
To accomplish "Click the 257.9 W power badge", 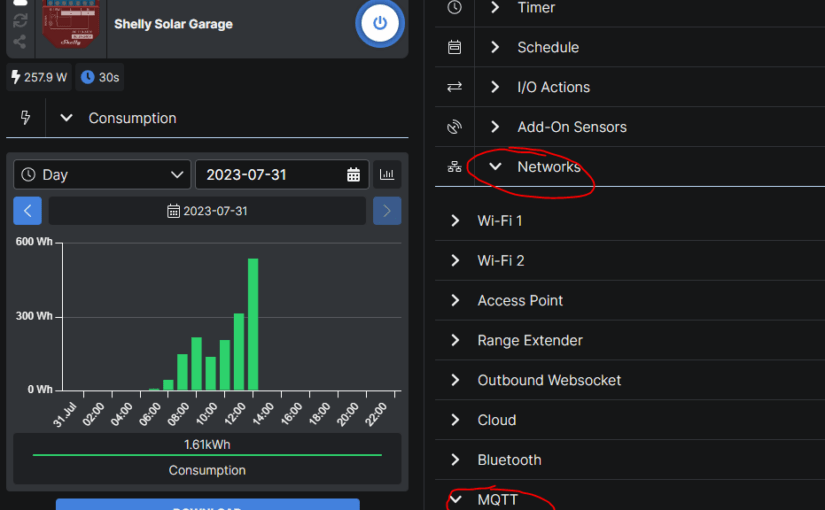I will coord(39,77).
